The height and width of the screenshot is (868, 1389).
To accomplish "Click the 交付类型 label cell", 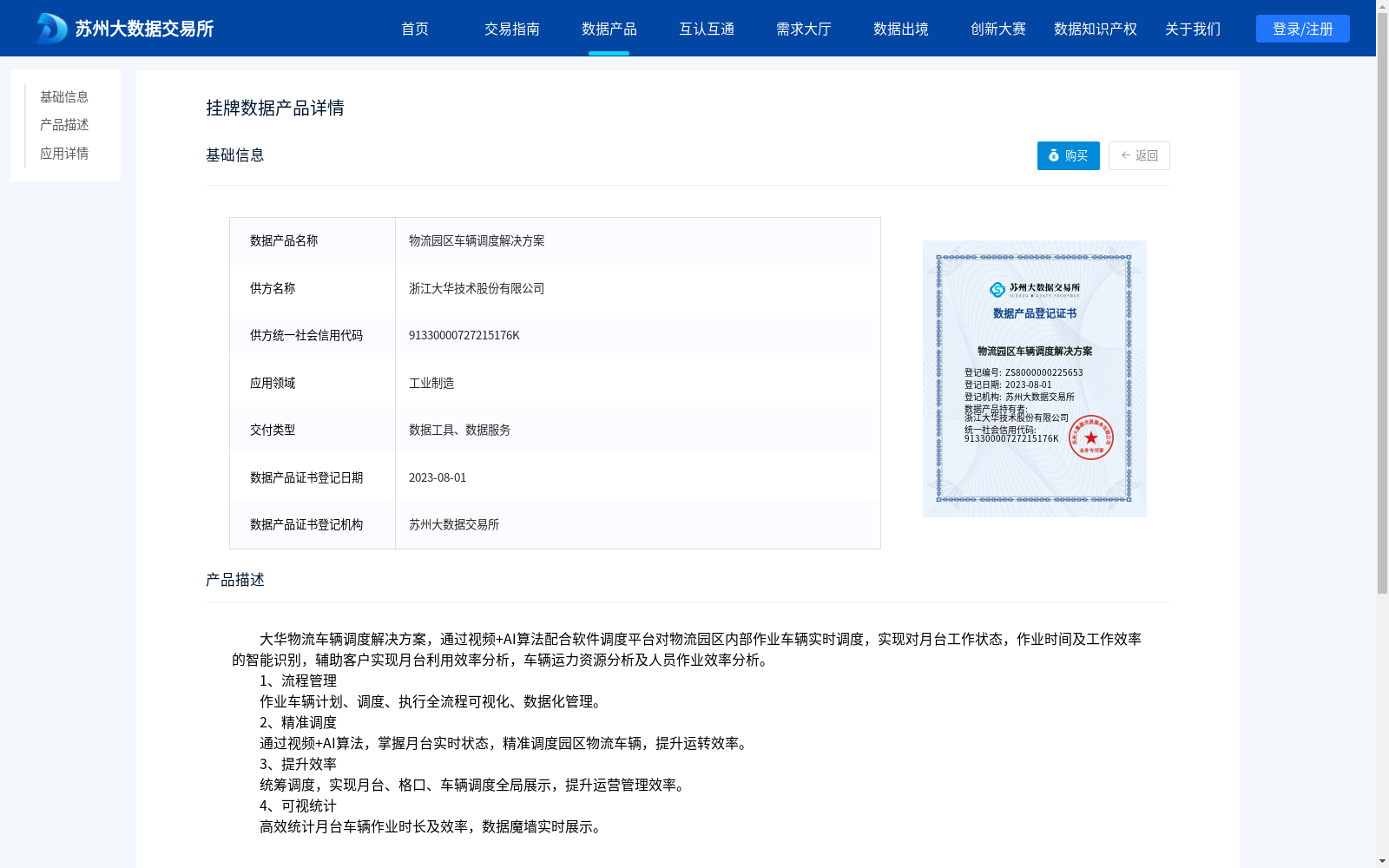I will 313,430.
